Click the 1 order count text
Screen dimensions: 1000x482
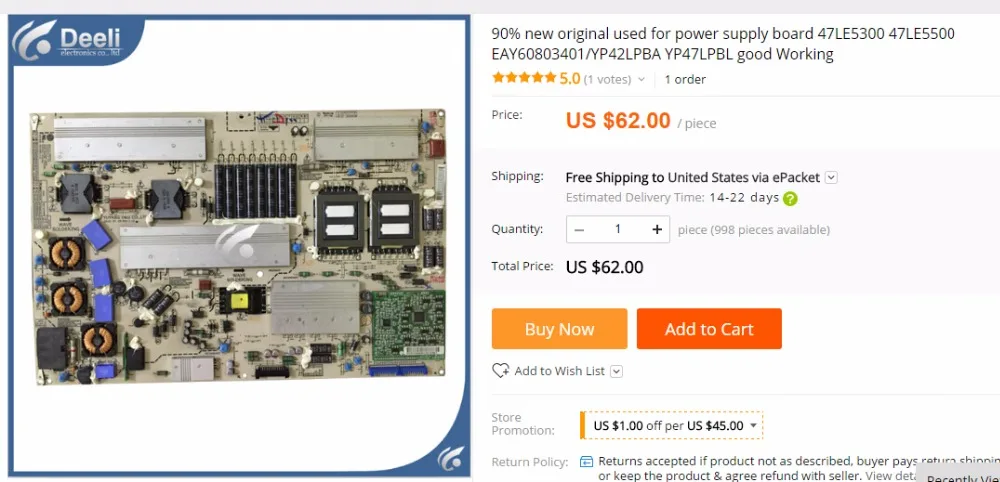(x=685, y=79)
